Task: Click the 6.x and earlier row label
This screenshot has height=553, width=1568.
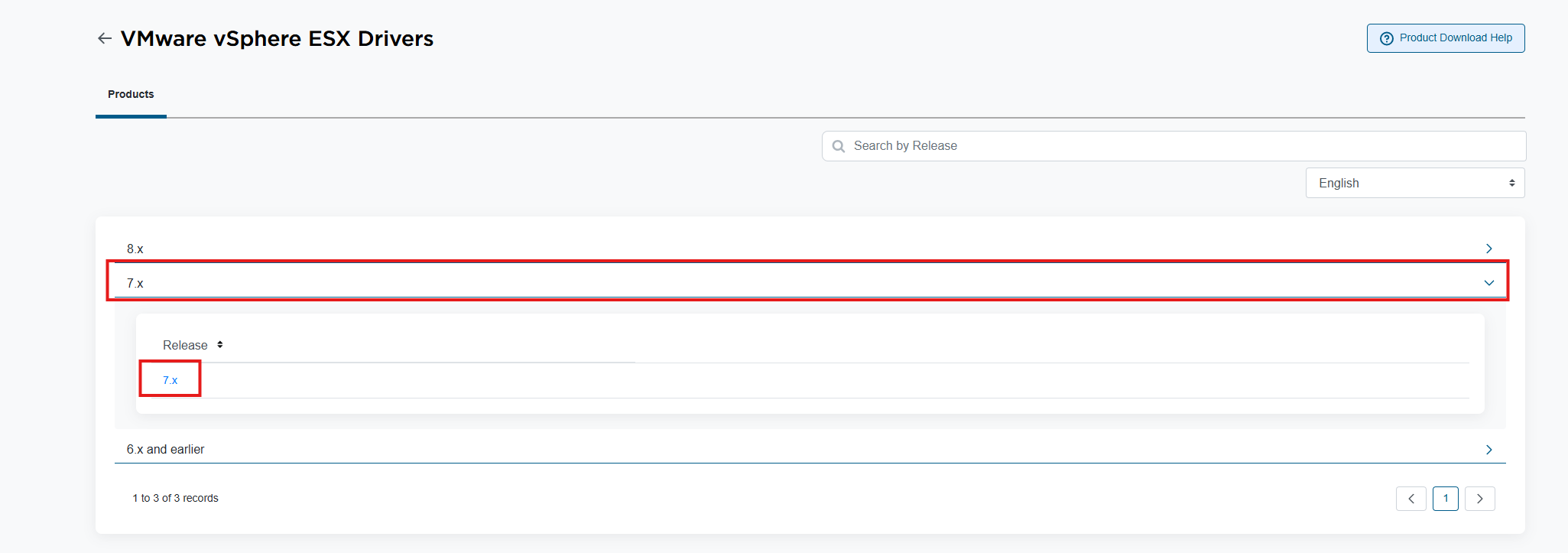Action: pos(165,450)
